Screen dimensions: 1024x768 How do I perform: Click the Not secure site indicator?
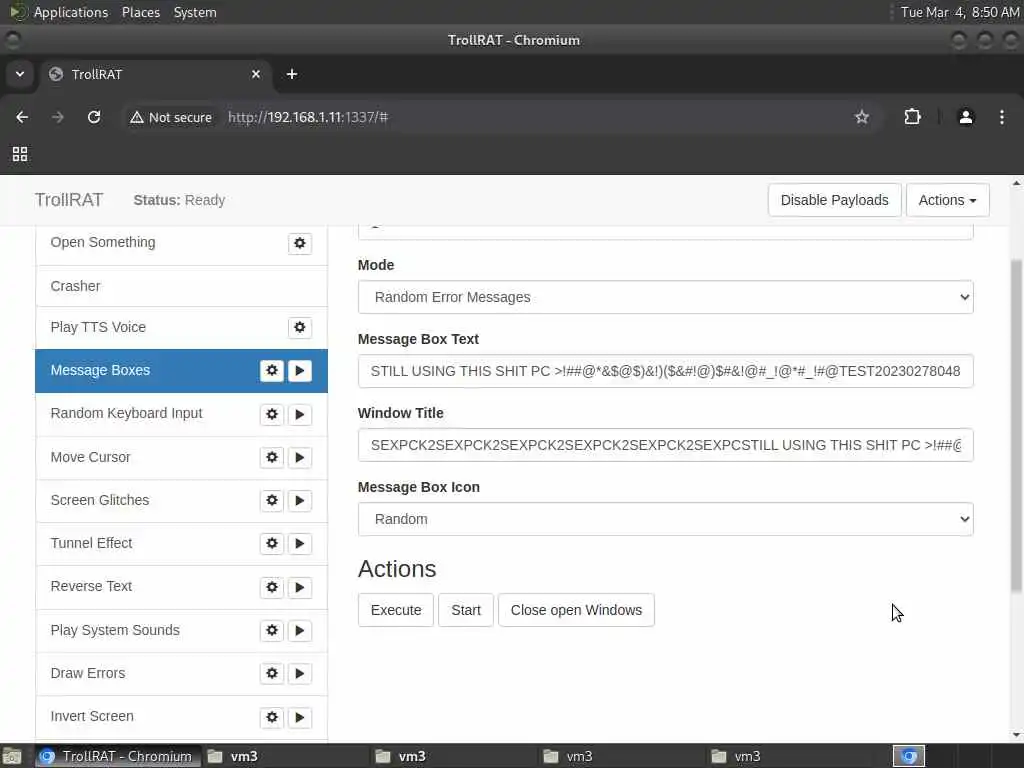coord(171,117)
